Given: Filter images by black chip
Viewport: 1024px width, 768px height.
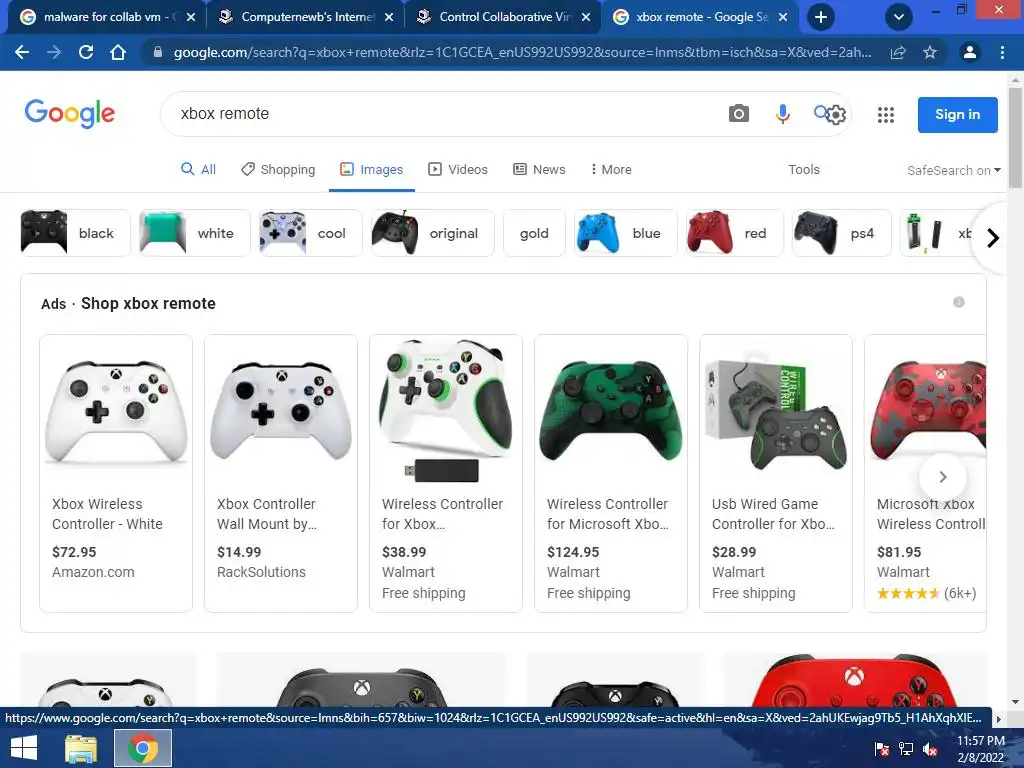Looking at the screenshot, I should pos(75,233).
